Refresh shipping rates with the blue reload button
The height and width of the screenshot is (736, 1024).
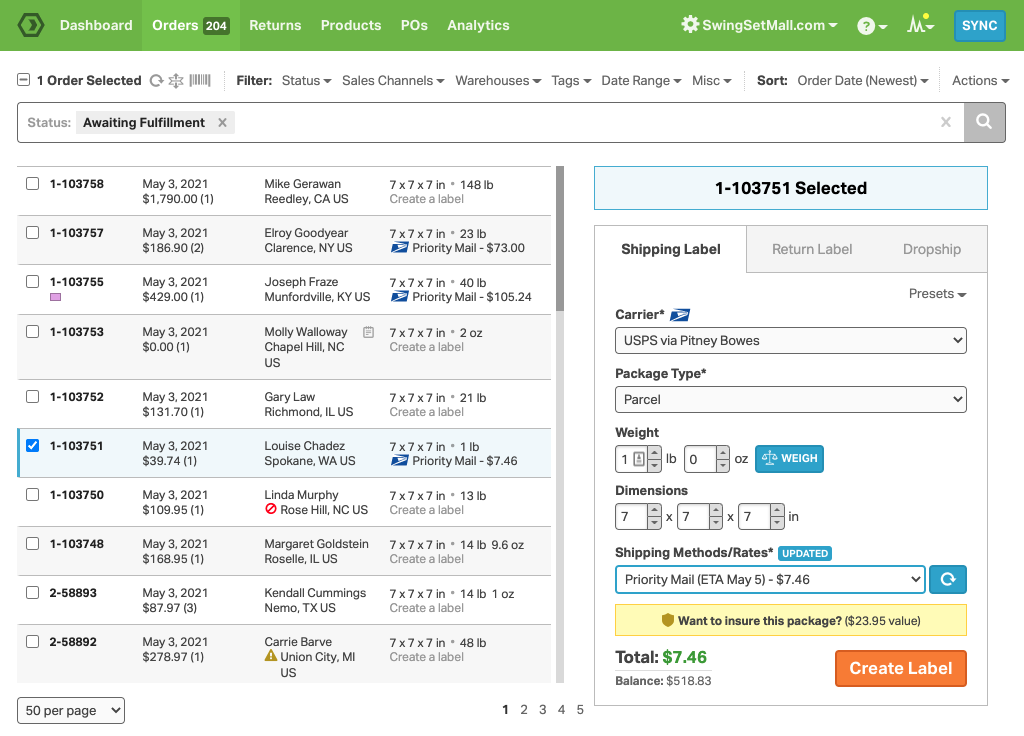(x=948, y=579)
